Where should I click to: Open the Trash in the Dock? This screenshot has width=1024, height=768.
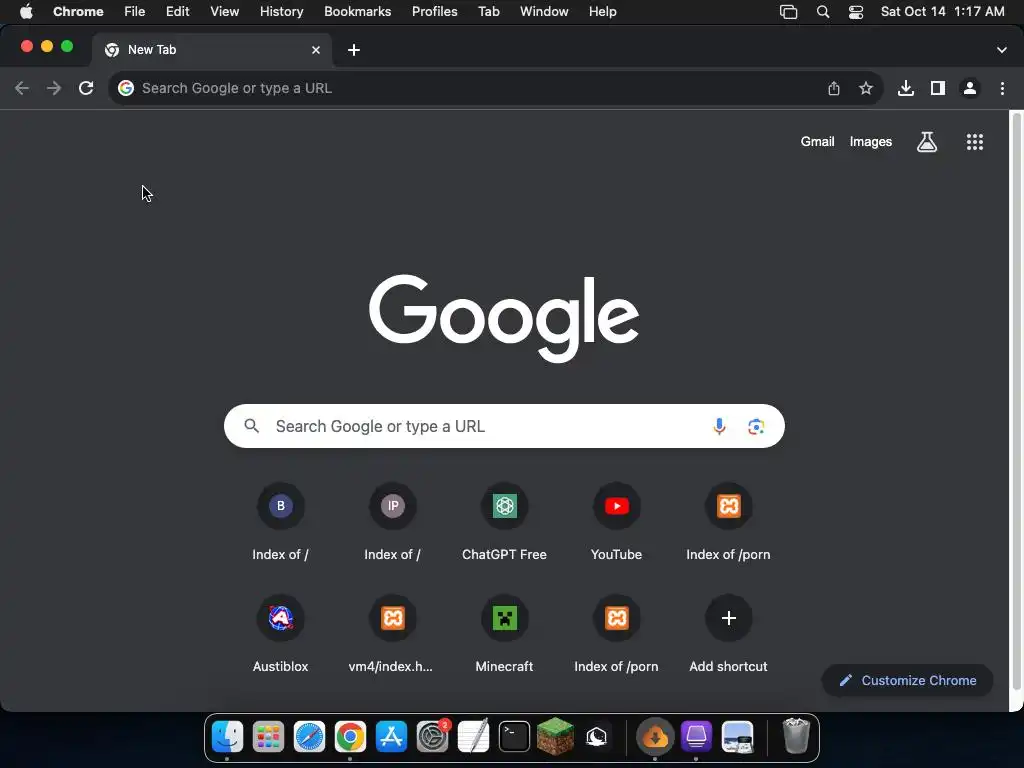(x=795, y=736)
